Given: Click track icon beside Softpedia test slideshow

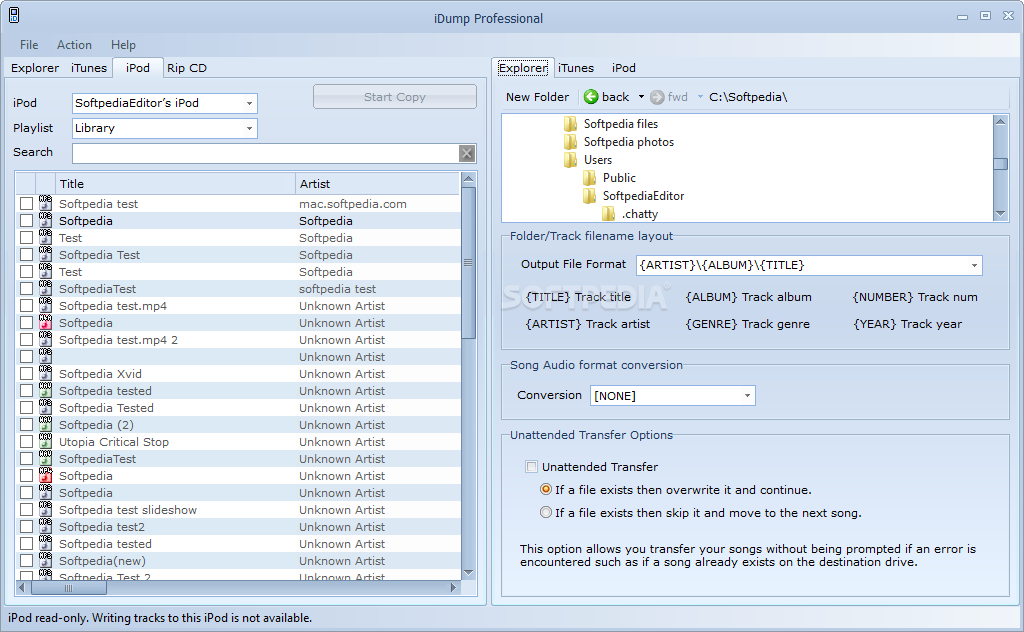Looking at the screenshot, I should click(45, 509).
